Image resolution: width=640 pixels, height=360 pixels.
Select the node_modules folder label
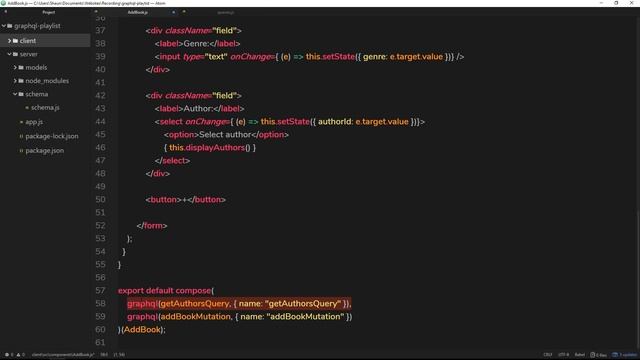click(47, 81)
